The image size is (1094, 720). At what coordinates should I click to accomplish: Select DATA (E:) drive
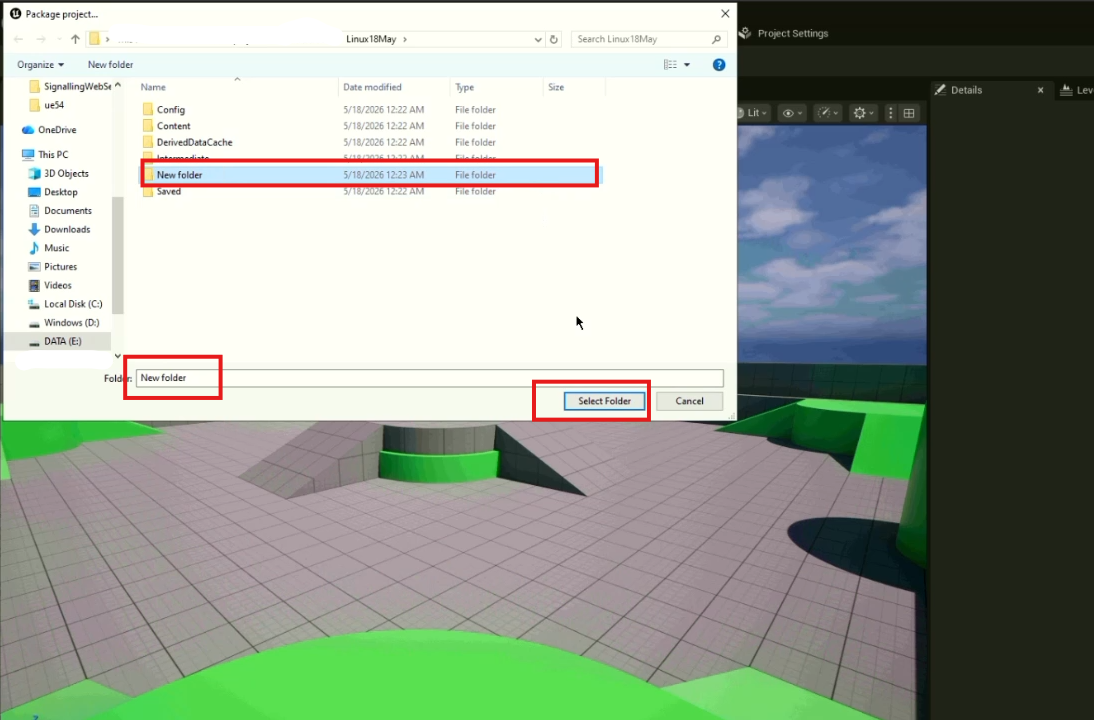coord(55,341)
